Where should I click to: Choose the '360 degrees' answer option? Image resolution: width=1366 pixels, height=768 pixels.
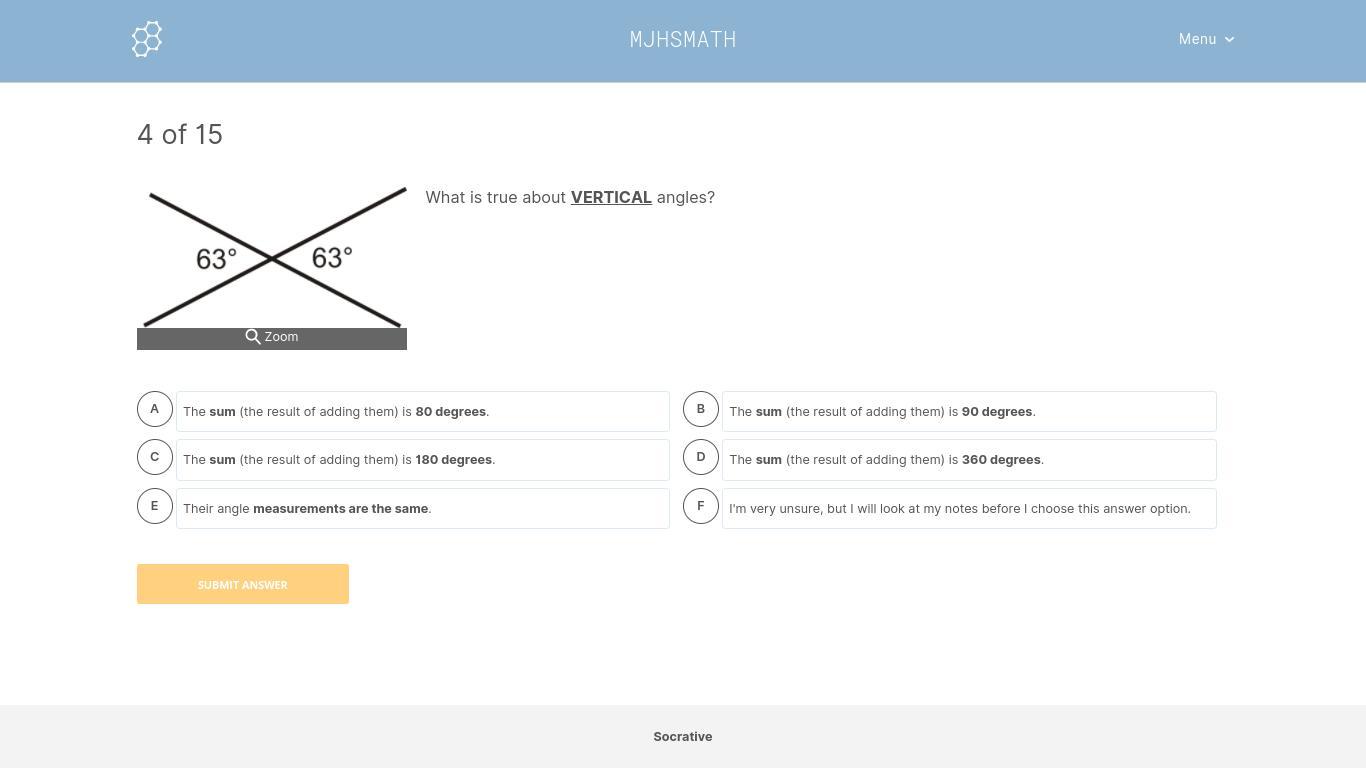tap(969, 460)
